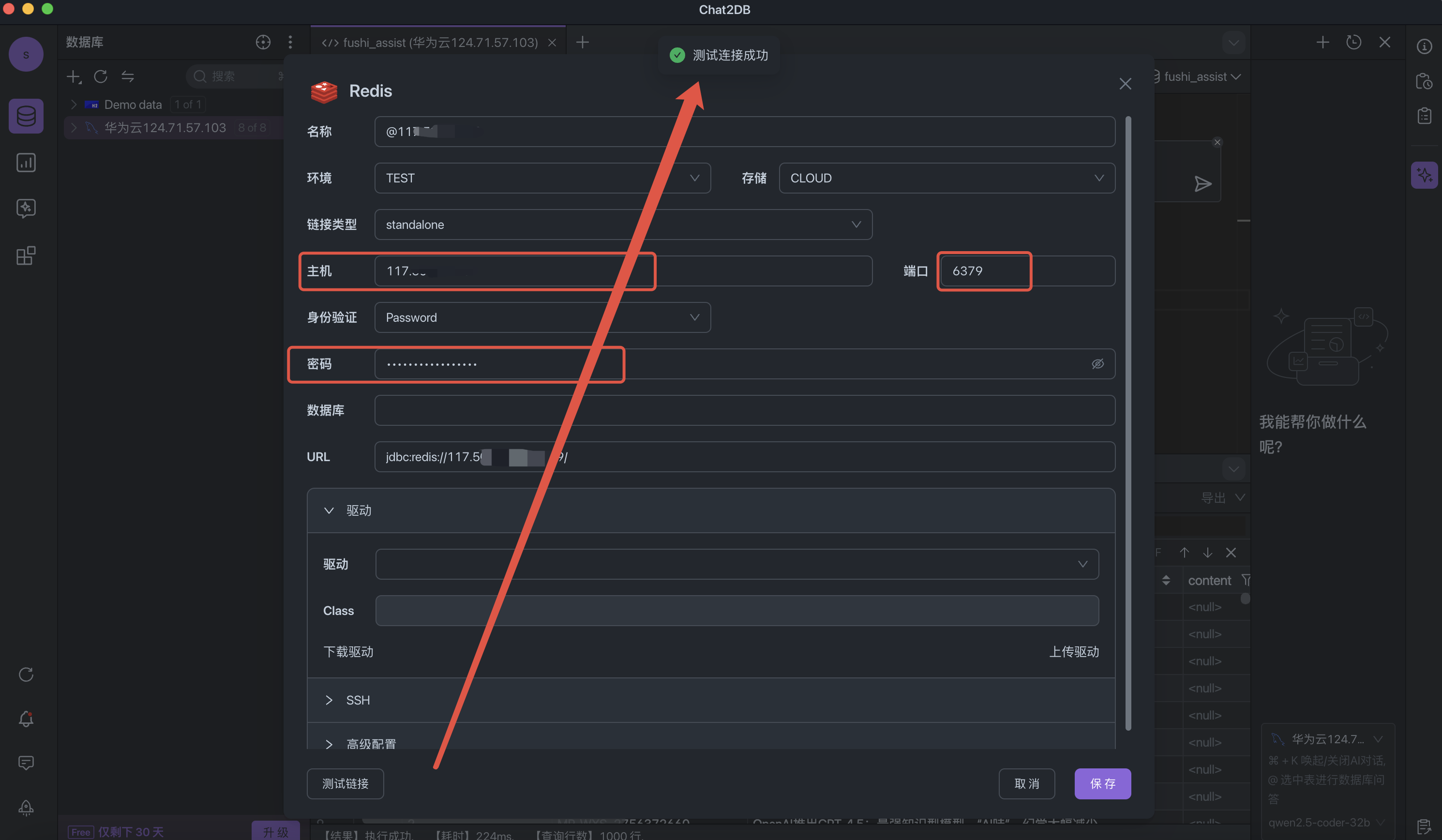Click the history clock icon top right
Image resolution: width=1442 pixels, height=840 pixels.
click(x=1353, y=43)
